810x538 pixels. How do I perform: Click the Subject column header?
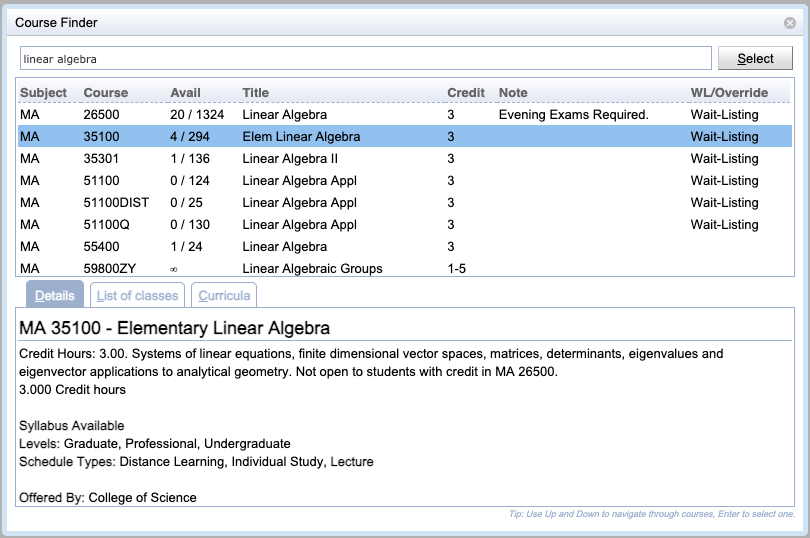[x=43, y=93]
